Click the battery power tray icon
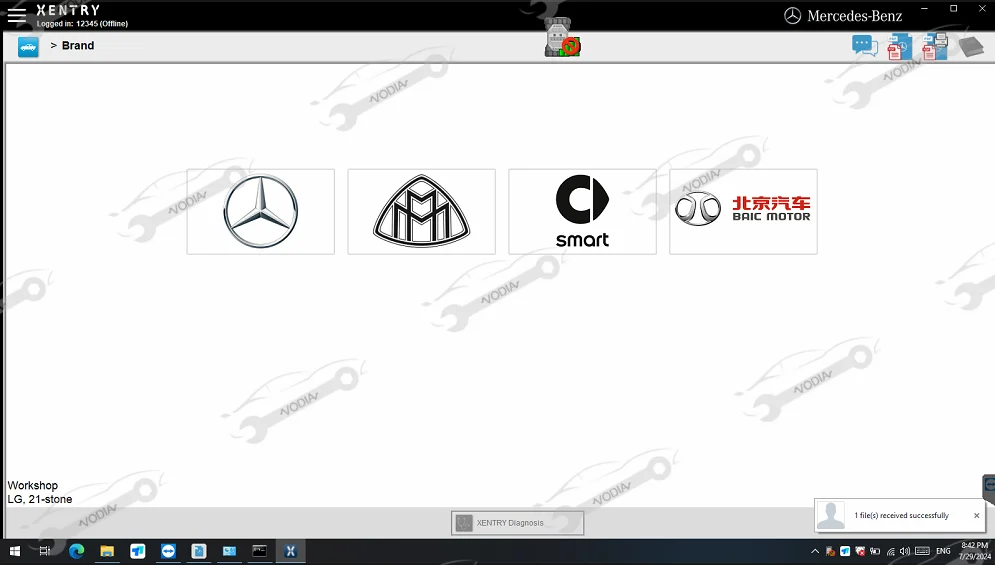The width and height of the screenshot is (995, 565). [x=875, y=551]
